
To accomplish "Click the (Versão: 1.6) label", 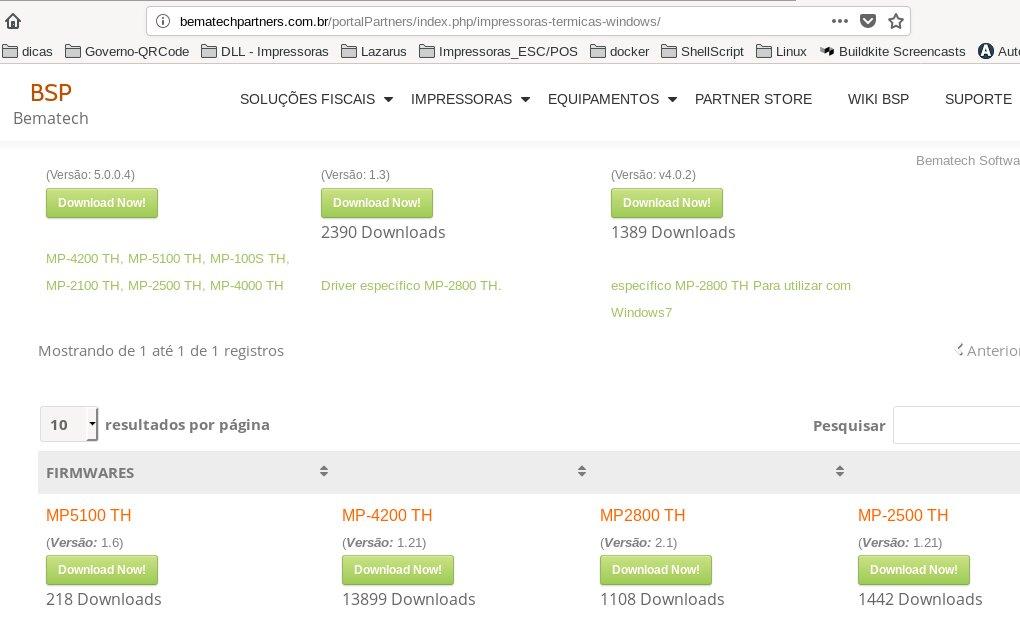I will (85, 543).
